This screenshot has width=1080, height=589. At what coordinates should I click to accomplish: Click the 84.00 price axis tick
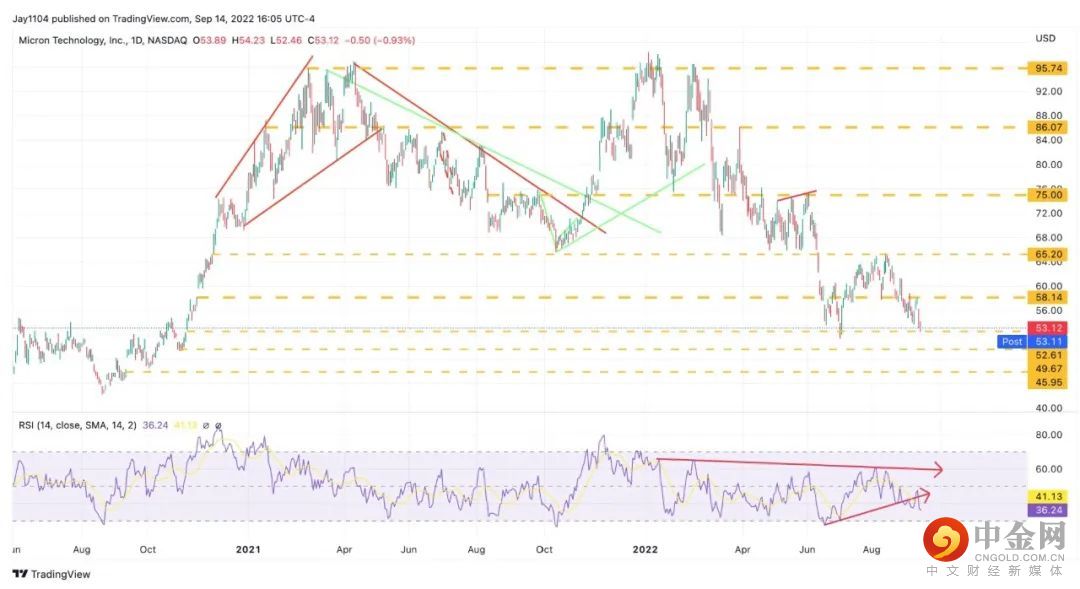coord(1048,141)
